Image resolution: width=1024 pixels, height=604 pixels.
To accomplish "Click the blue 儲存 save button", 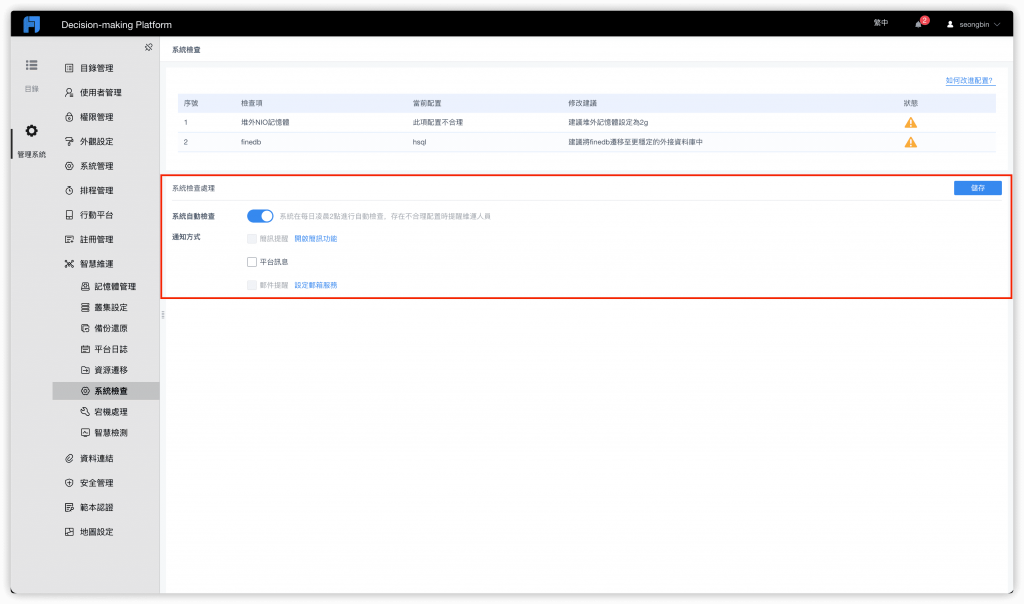I will 978,188.
